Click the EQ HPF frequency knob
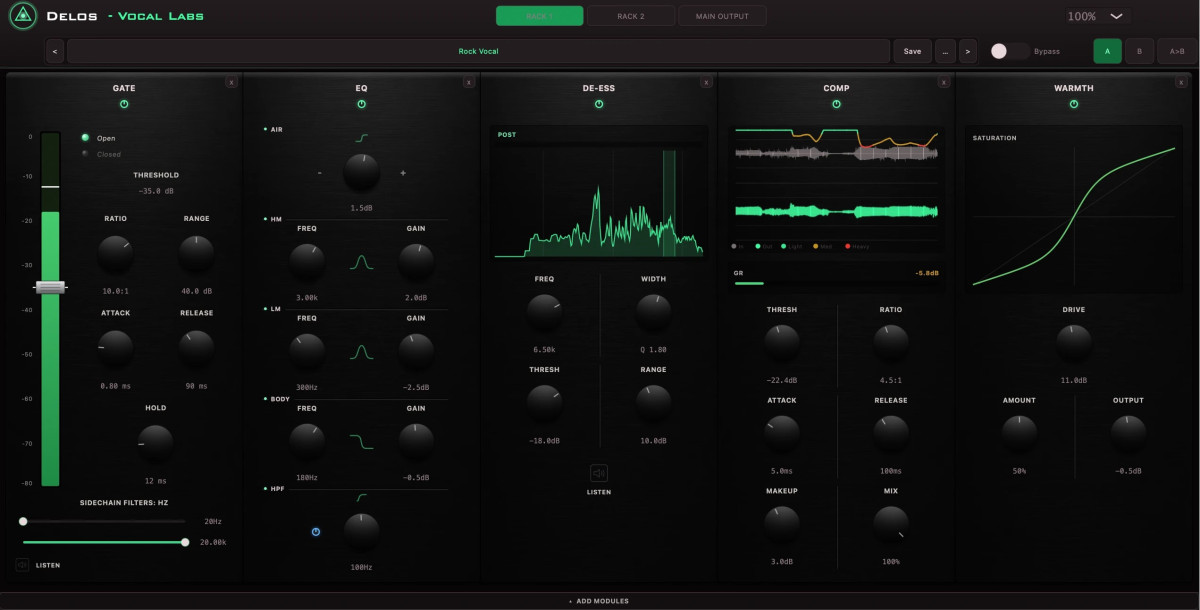Viewport: 1200px width, 610px height. pyautogui.click(x=361, y=532)
